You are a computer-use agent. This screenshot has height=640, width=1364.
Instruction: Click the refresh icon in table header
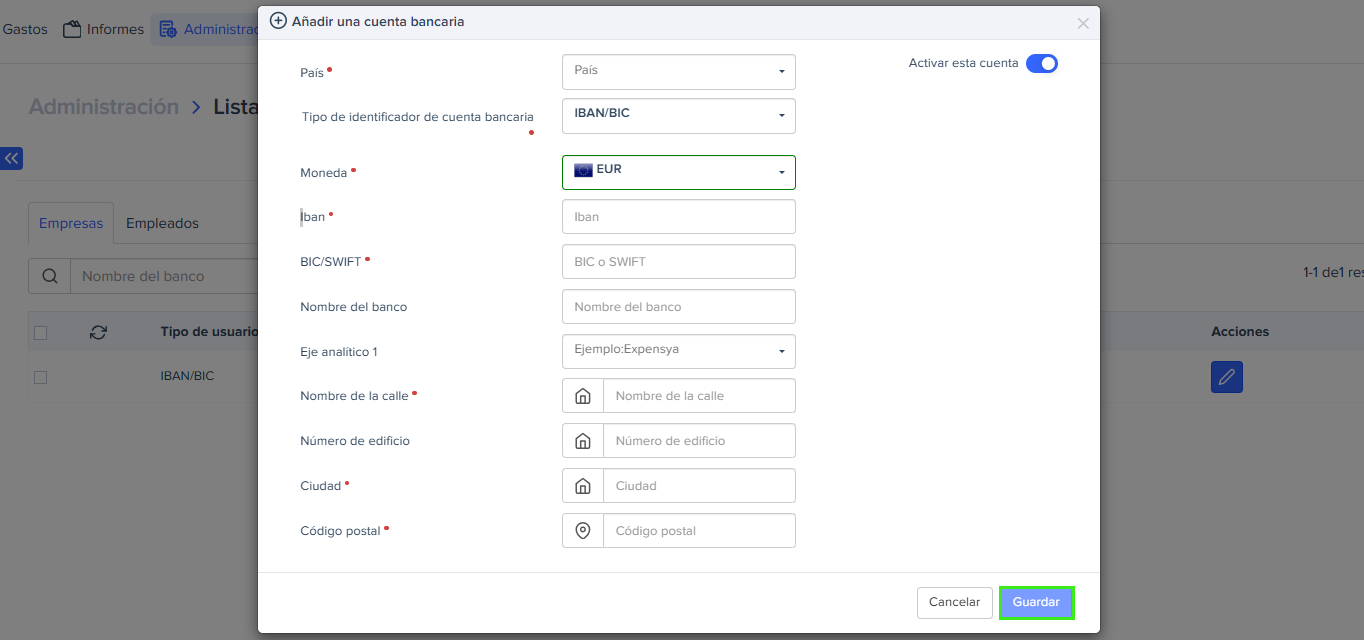[x=98, y=332]
